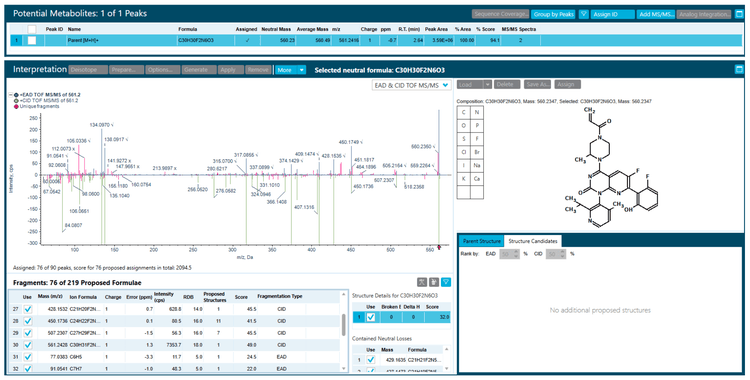Click the Remove button
Screen dimensions: 750x380
[258, 70]
